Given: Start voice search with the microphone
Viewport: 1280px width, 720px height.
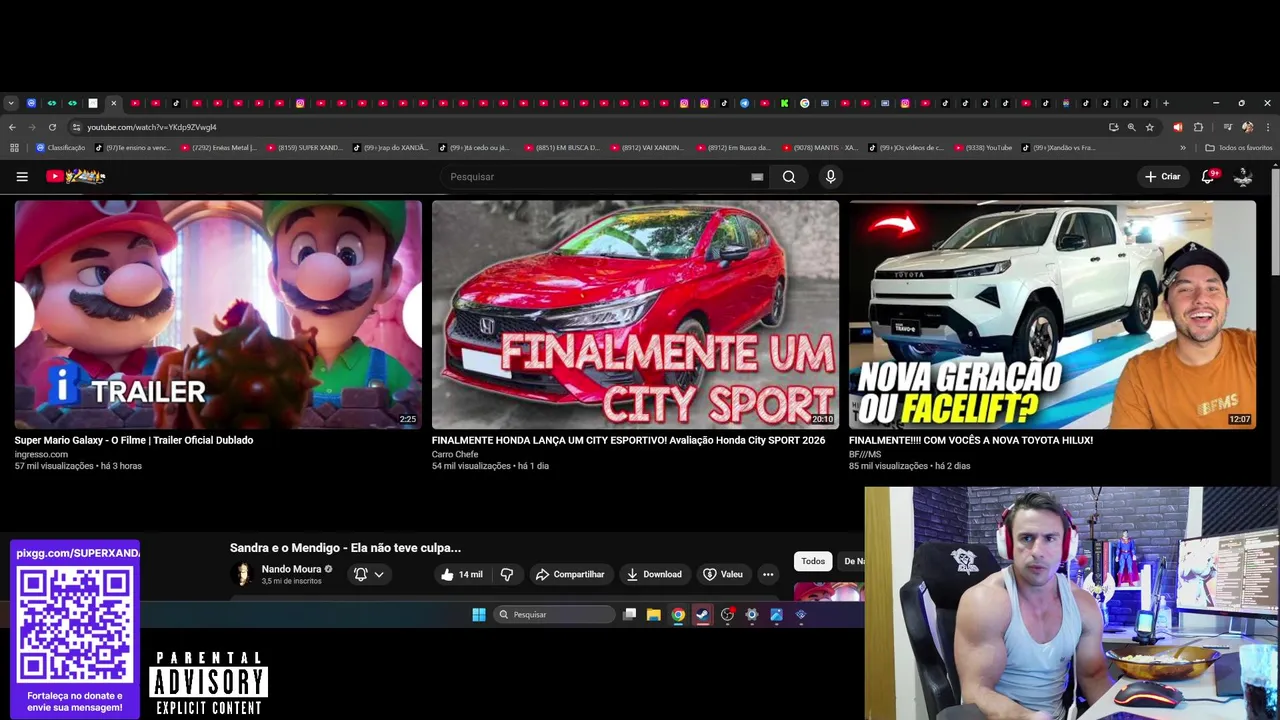Looking at the screenshot, I should click(830, 177).
